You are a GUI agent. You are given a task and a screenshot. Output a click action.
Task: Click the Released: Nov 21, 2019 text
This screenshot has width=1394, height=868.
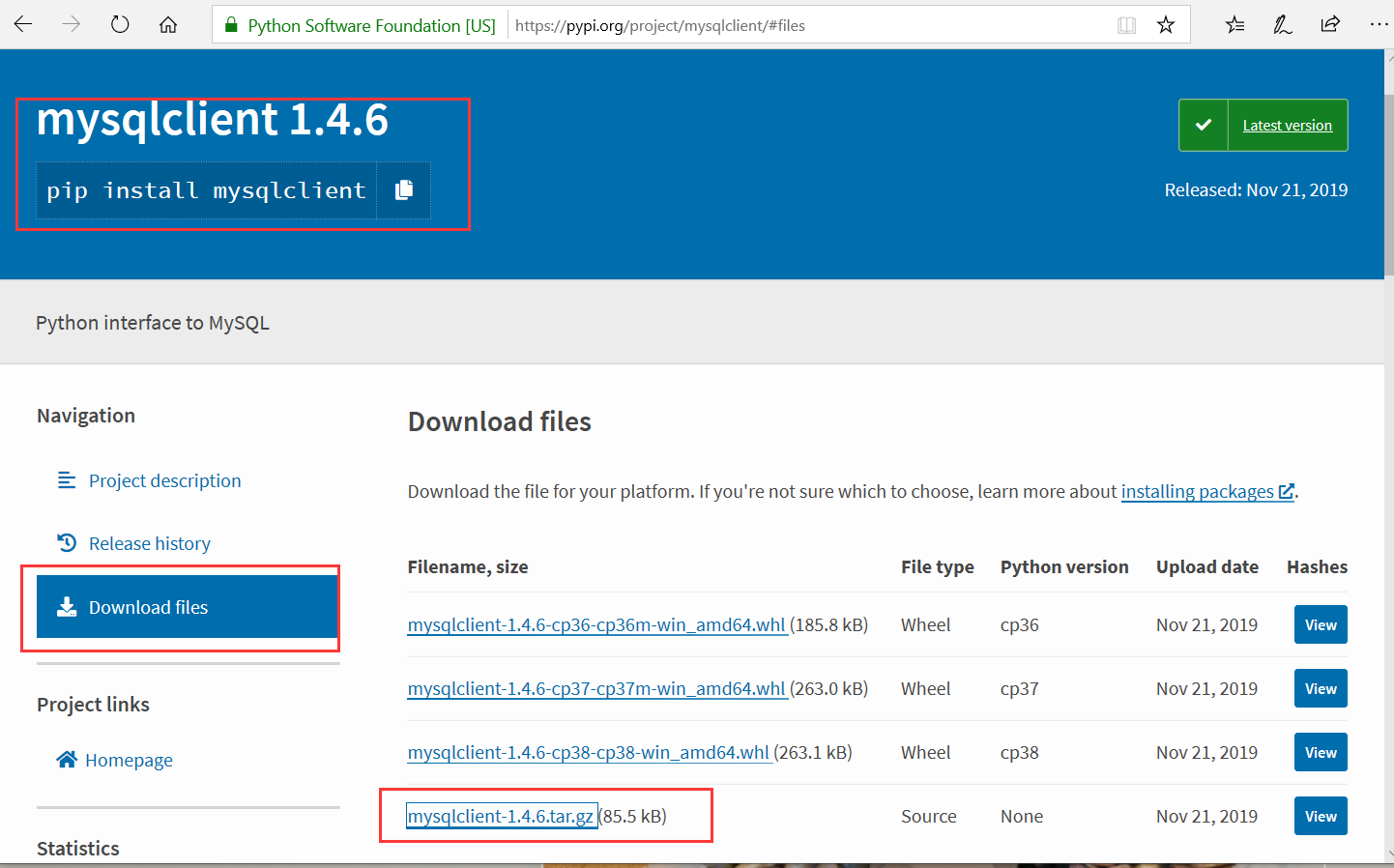point(1256,189)
